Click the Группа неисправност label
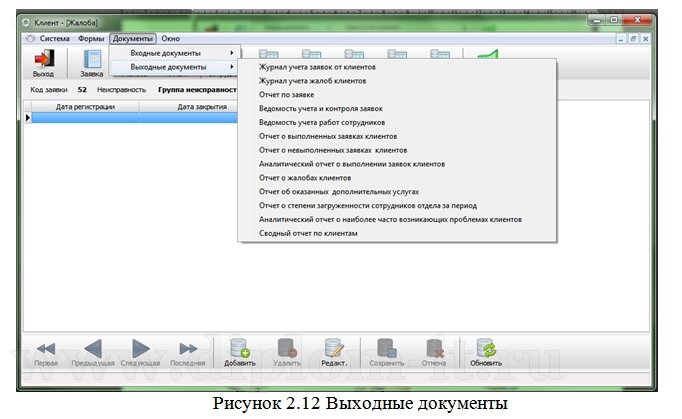682x419 pixels. (197, 90)
